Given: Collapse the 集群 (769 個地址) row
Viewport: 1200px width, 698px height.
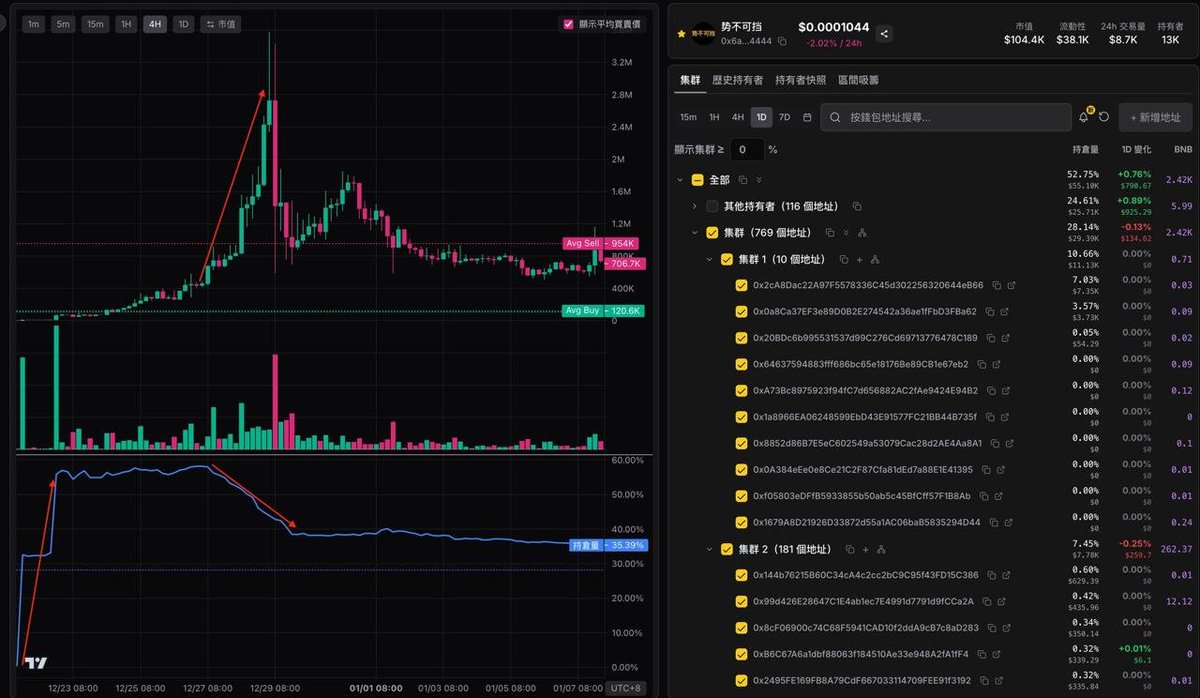Looking at the screenshot, I should 694,233.
